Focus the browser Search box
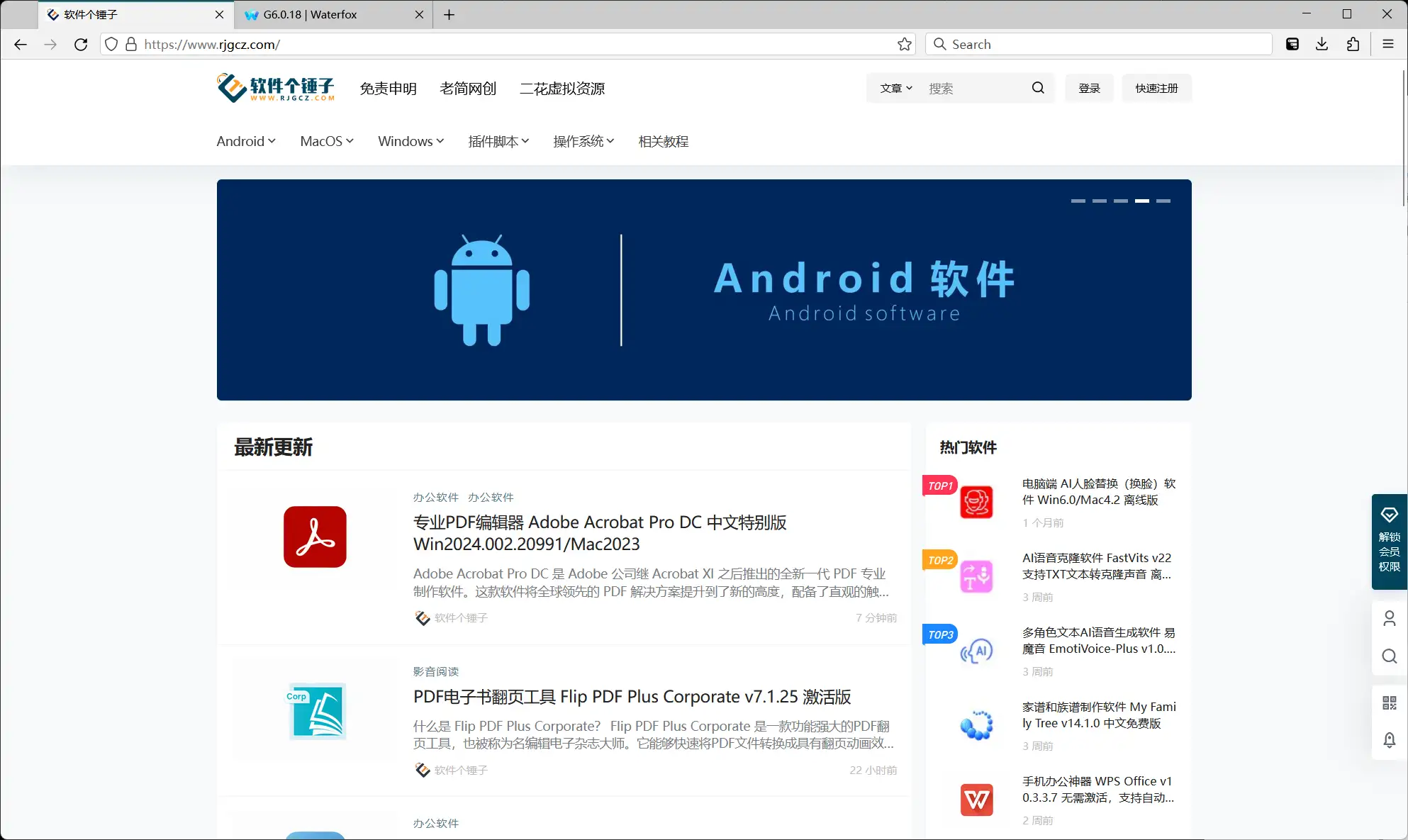 [x=1099, y=44]
